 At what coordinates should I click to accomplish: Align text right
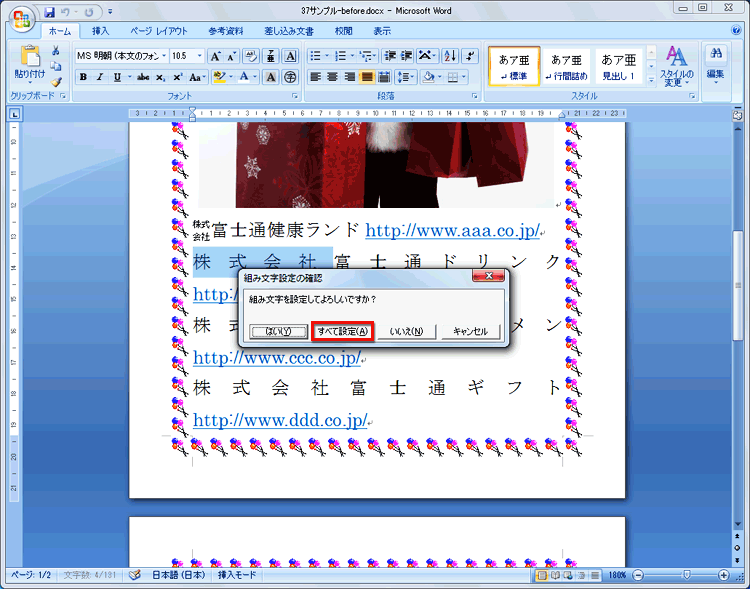(350, 77)
